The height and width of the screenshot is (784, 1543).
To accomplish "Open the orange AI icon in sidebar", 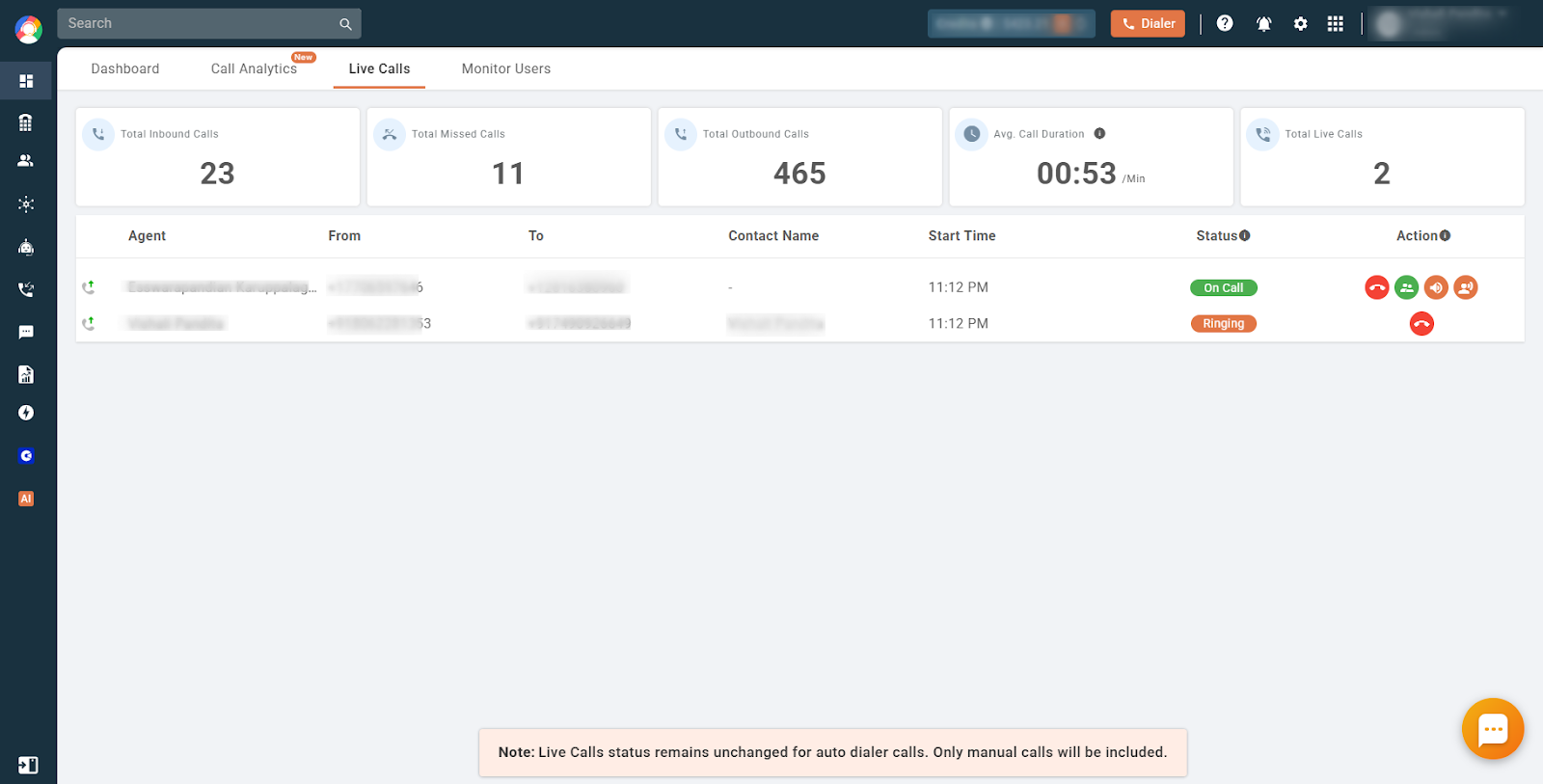I will pyautogui.click(x=26, y=499).
